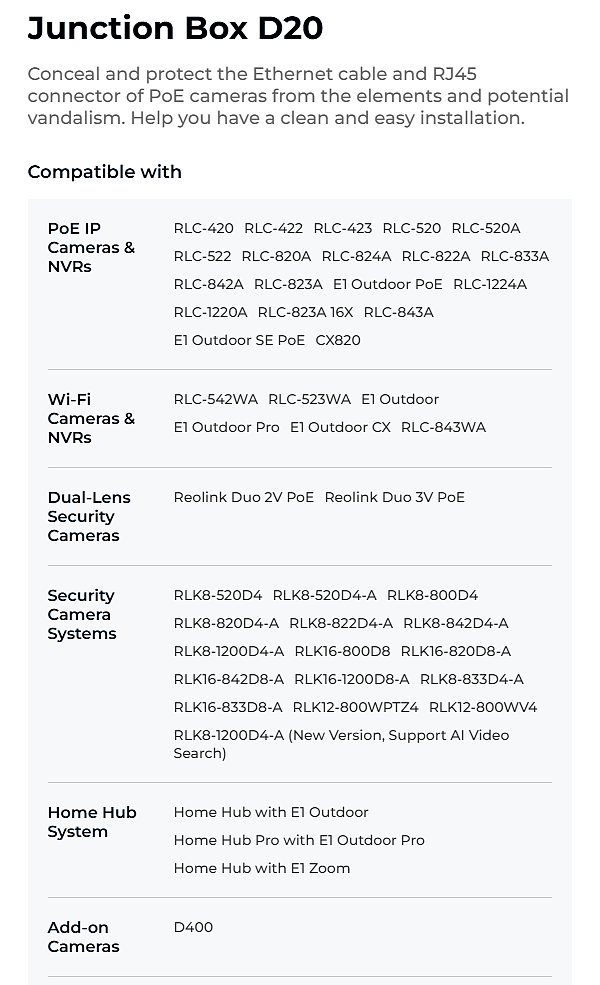Select the RLK12-800WPTZ4 system link
Viewport: 600px width, 985px height.
356,707
